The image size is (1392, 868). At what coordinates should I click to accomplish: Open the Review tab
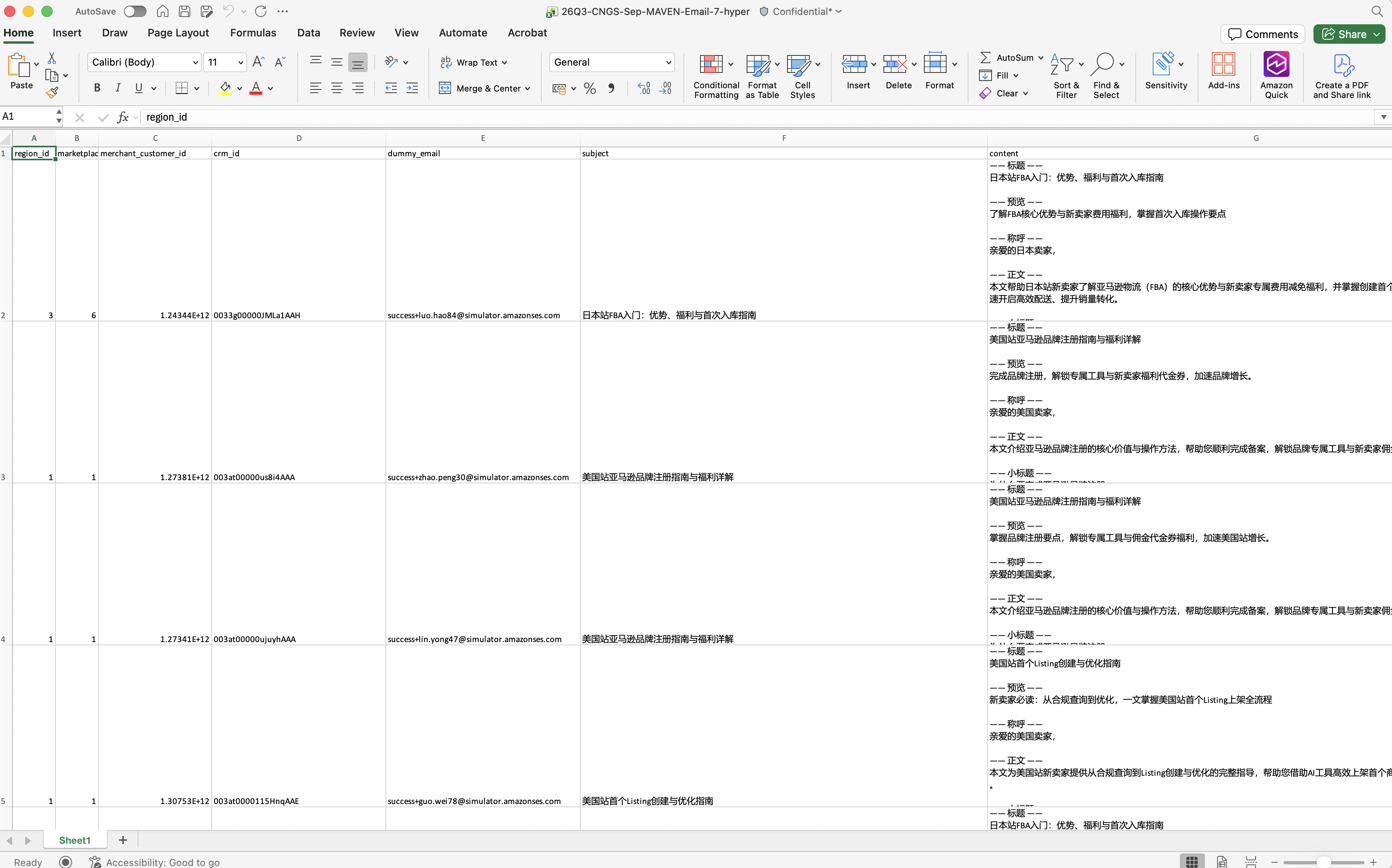(x=356, y=33)
